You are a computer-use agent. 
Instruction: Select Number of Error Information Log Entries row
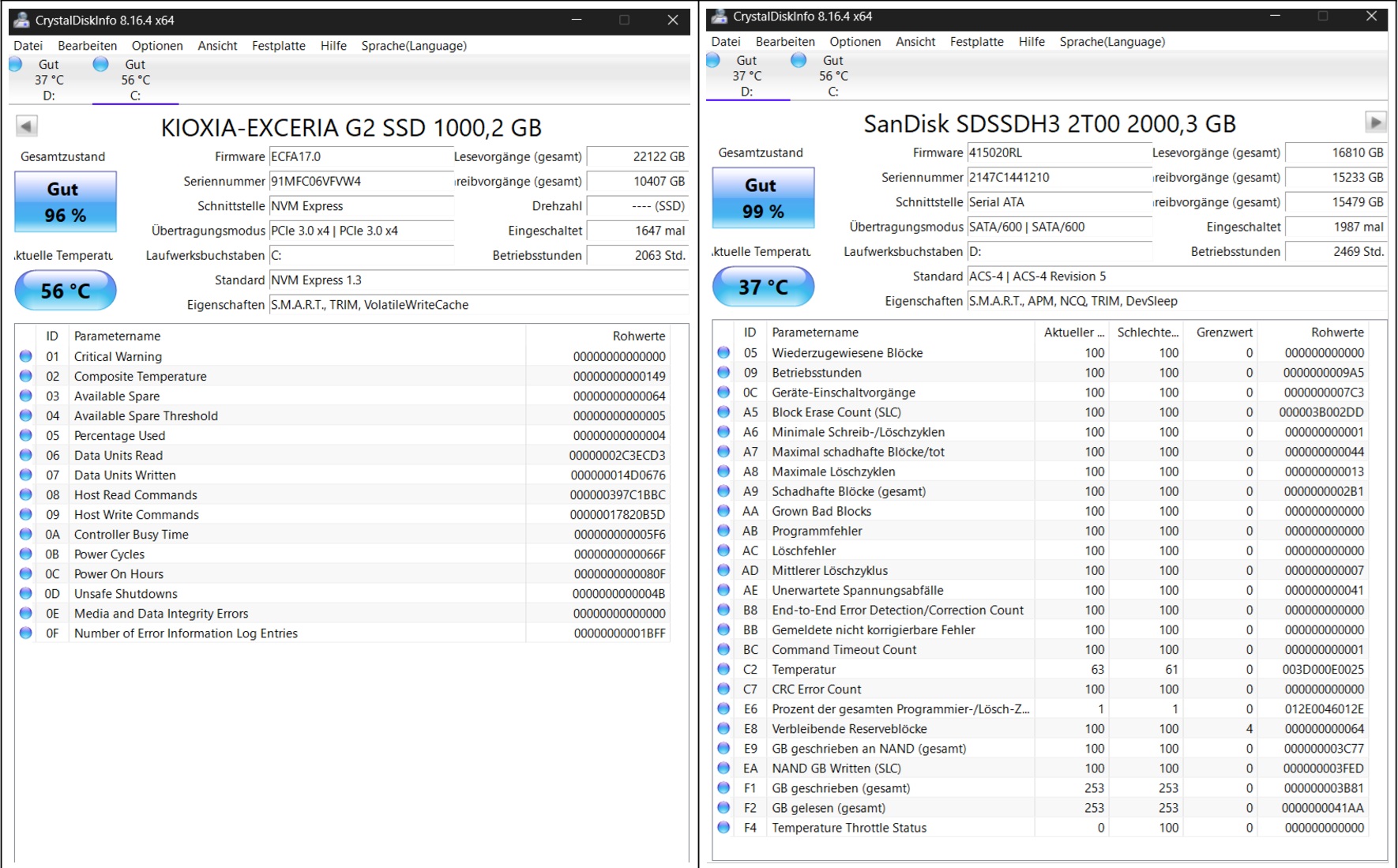[343, 633]
